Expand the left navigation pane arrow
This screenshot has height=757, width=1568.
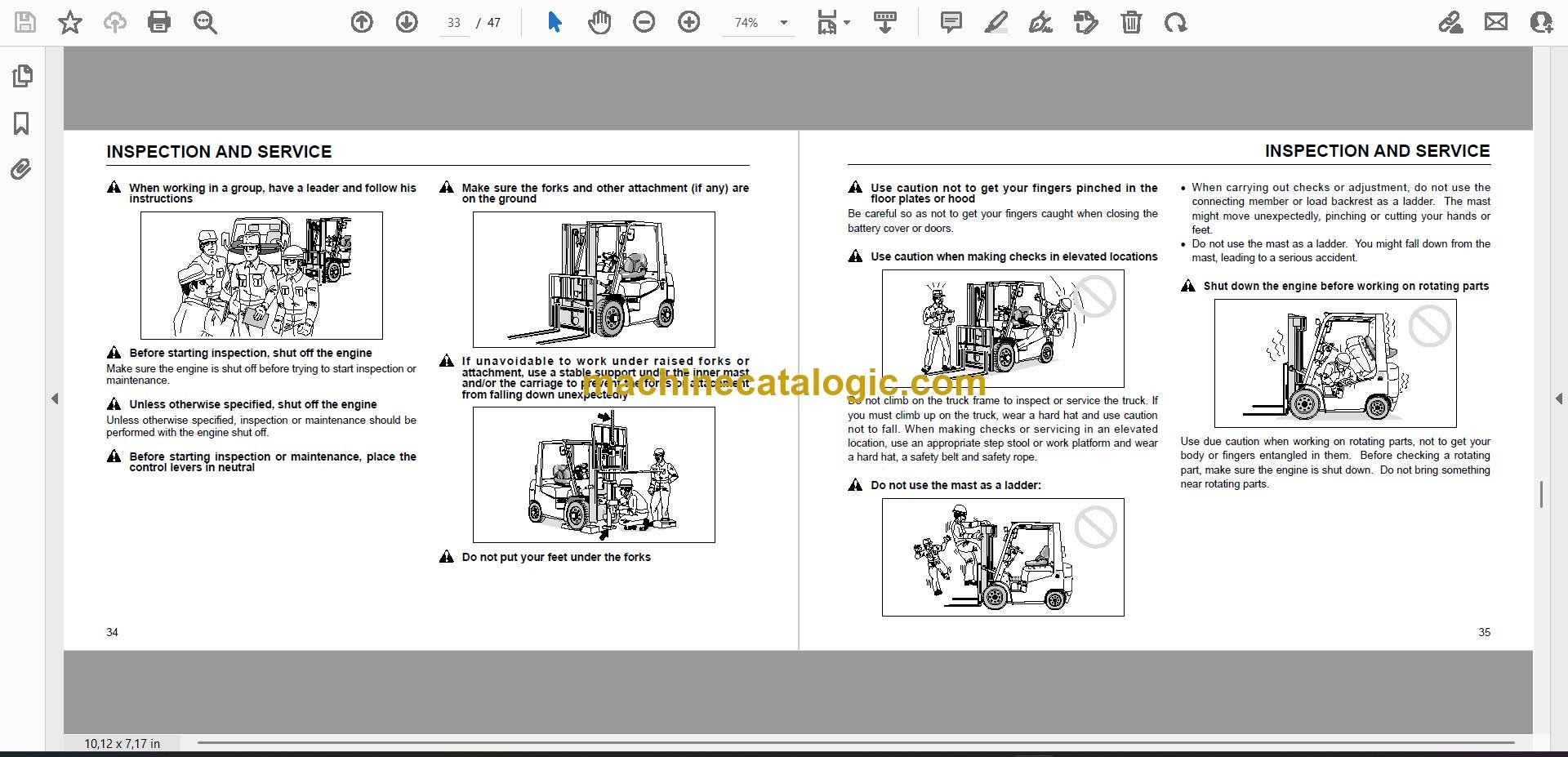tap(55, 399)
